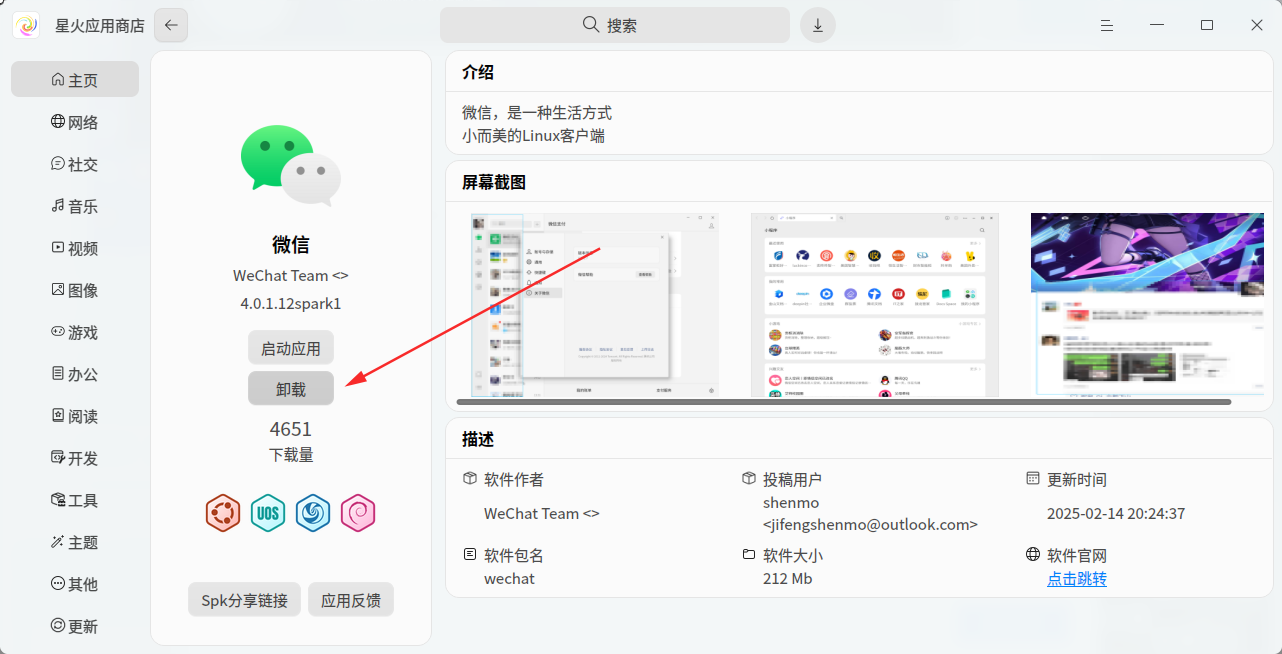Click the package name icon

(x=470, y=554)
